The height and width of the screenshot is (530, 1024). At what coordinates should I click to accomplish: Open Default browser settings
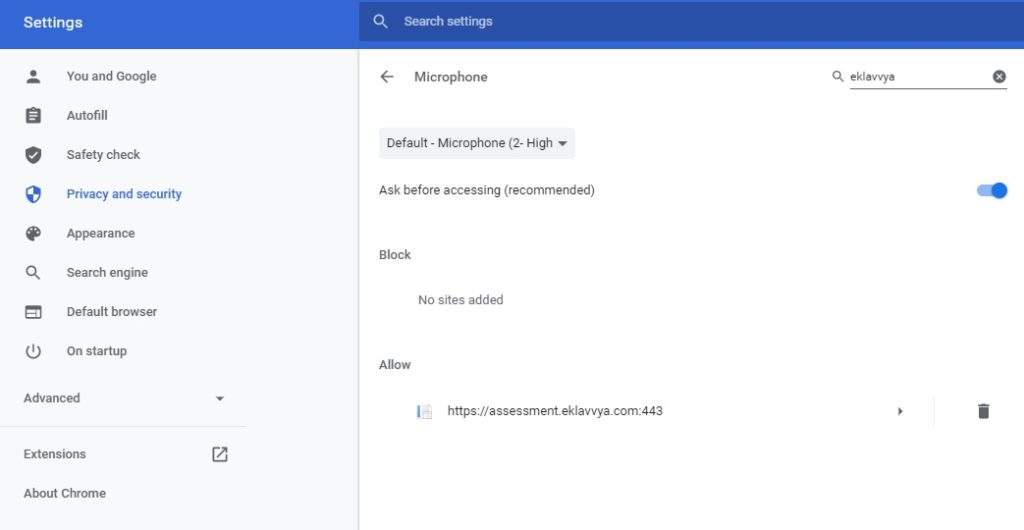coord(112,312)
